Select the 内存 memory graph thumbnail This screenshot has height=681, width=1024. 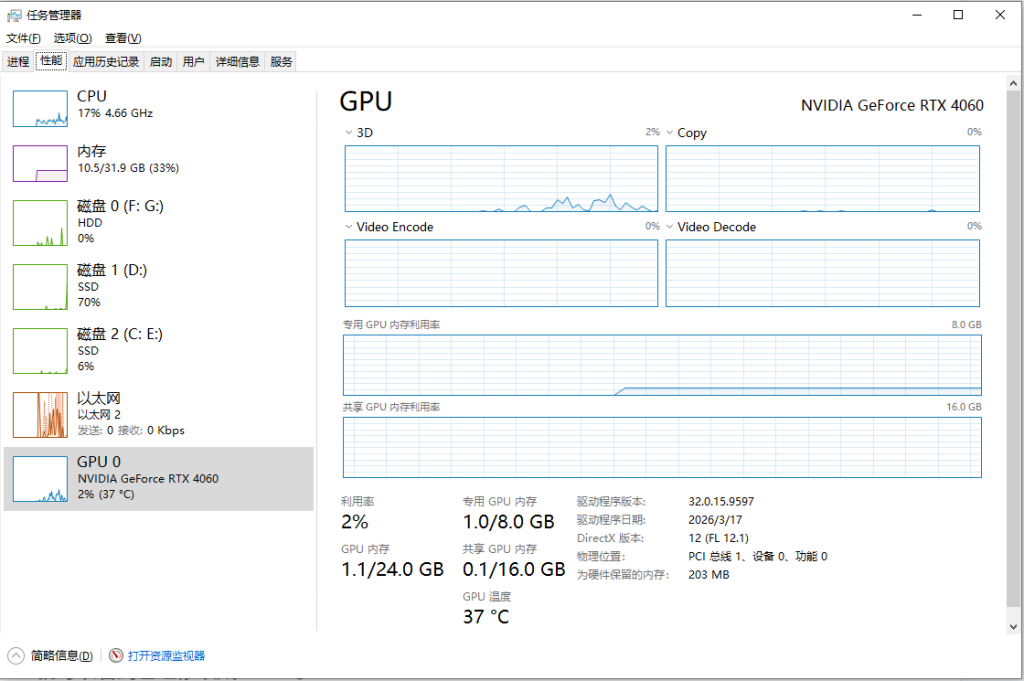point(40,164)
